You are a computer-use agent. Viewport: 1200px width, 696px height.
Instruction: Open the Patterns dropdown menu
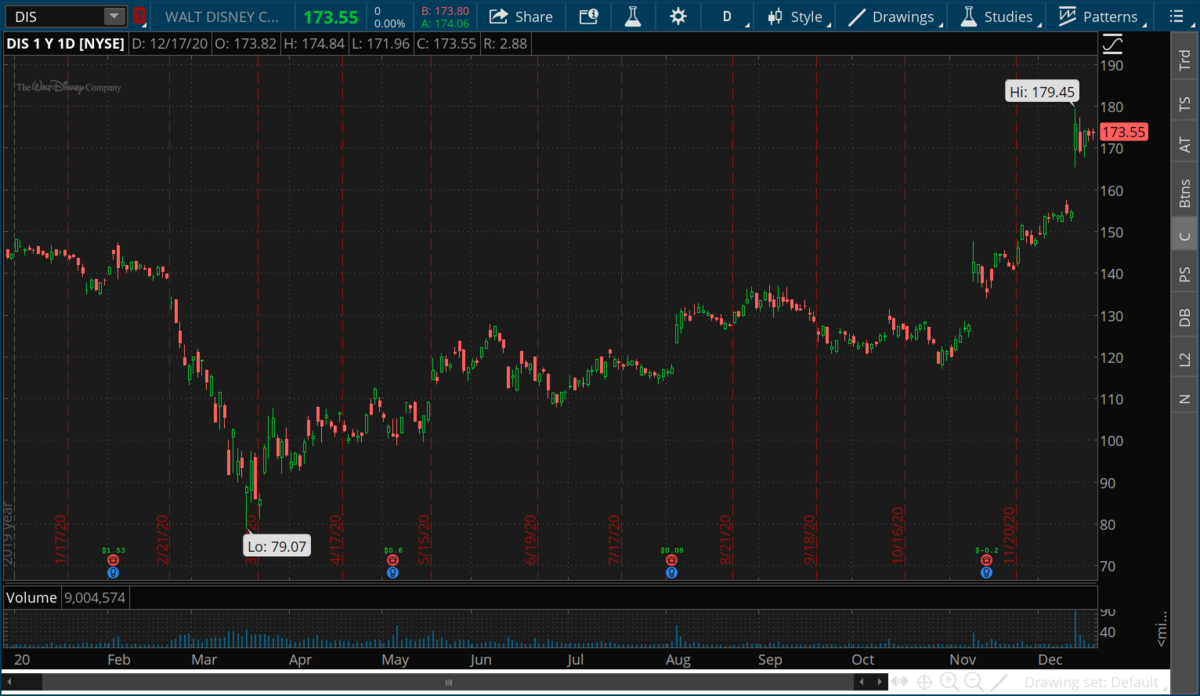tap(1098, 17)
